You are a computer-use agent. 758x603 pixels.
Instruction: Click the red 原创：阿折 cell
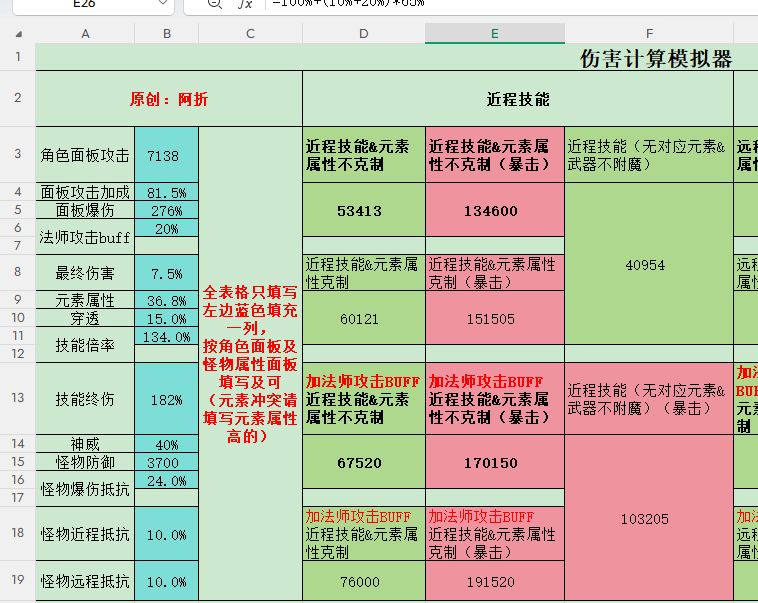tap(169, 99)
